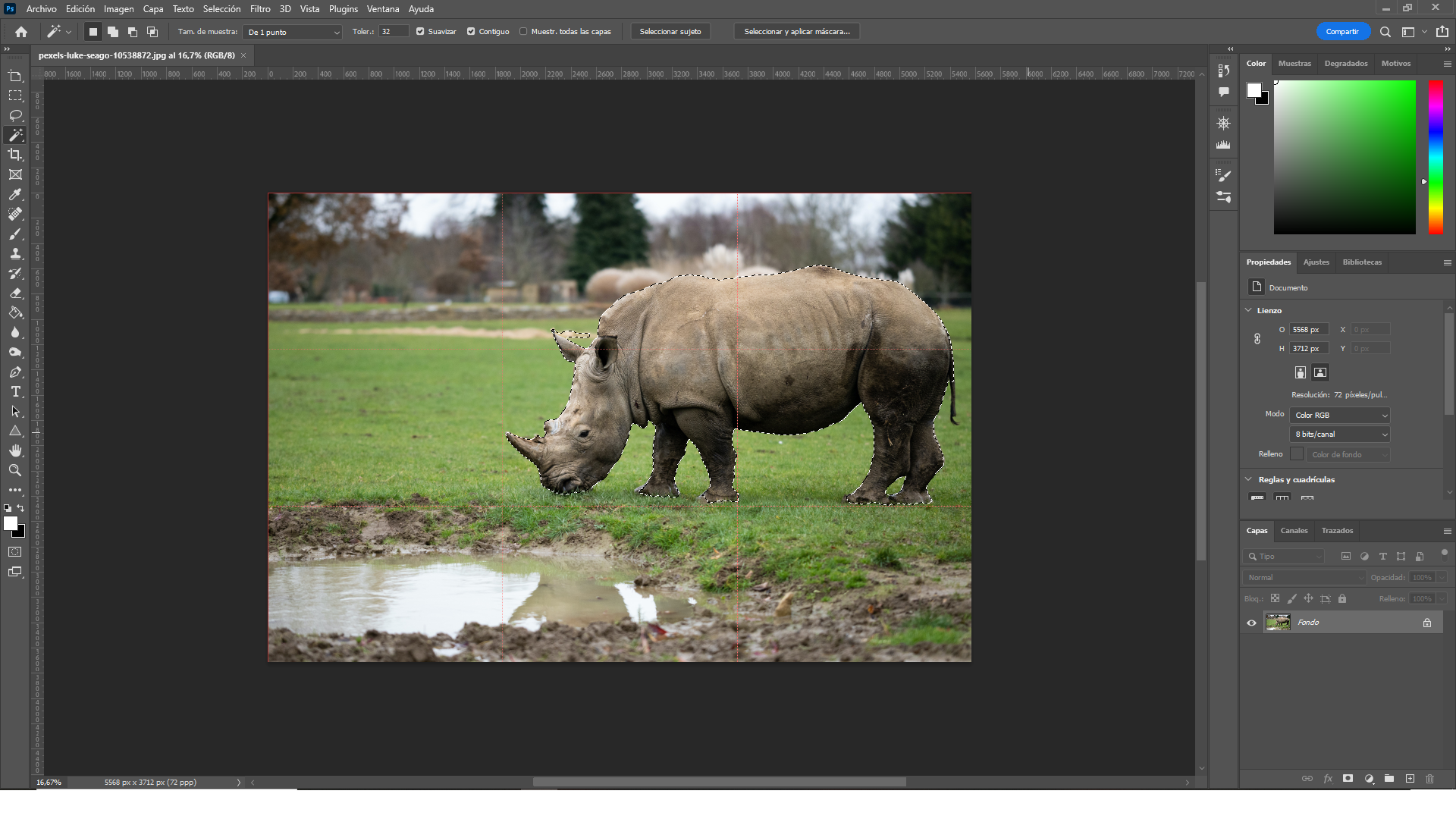
Task: Hide the Fondo layer visibility
Action: click(x=1251, y=623)
